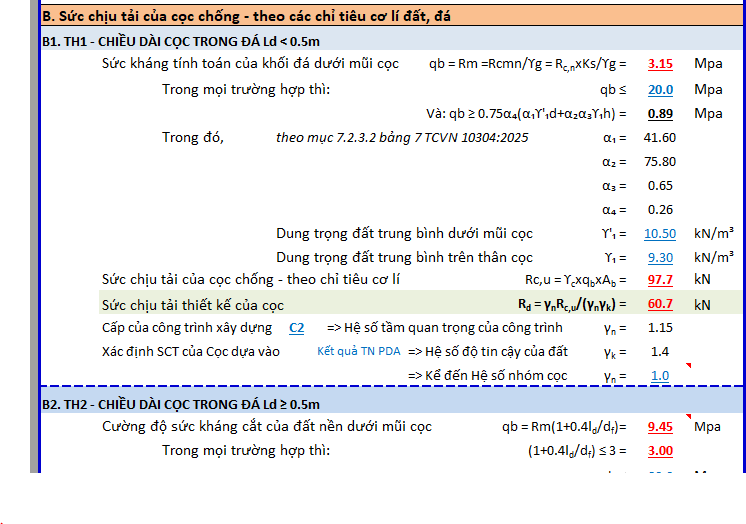746x524 pixels.
Task: Select the α₁ value 41.60
Action: click(x=659, y=138)
